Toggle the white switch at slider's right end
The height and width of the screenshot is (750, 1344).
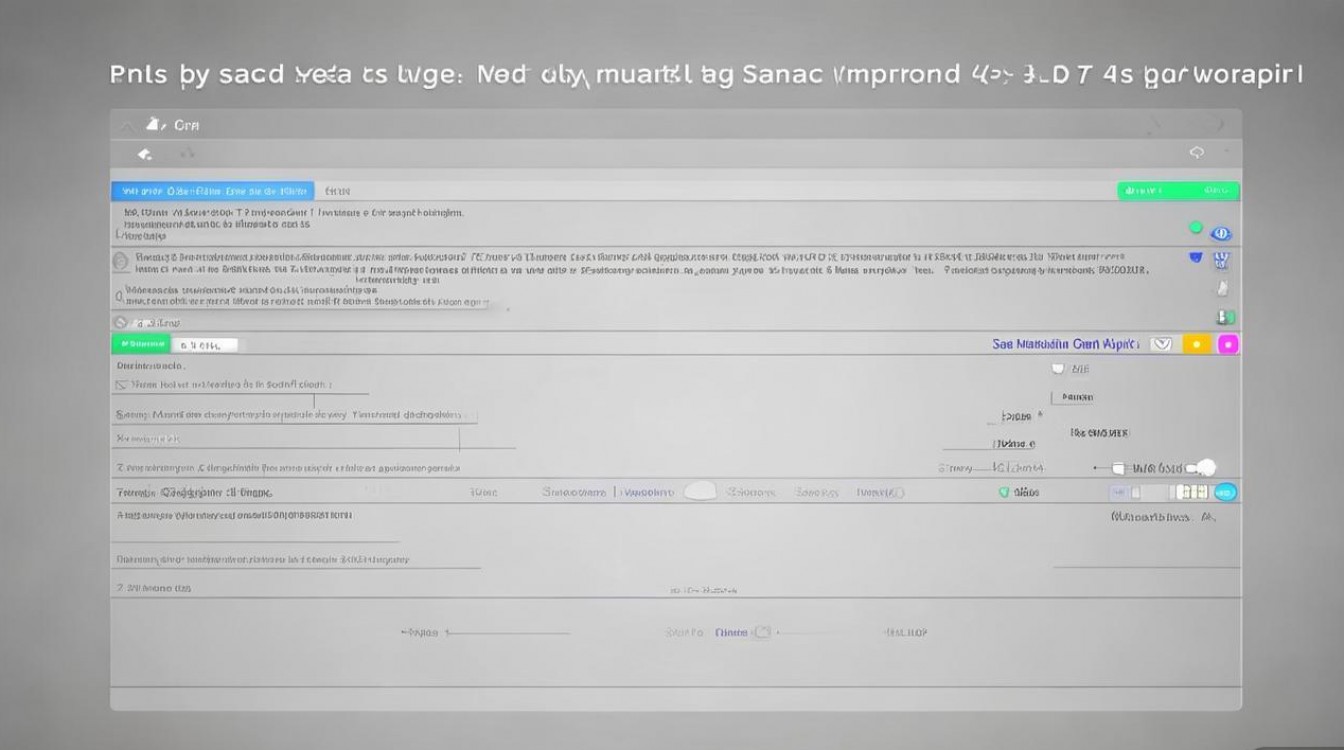click(1206, 467)
